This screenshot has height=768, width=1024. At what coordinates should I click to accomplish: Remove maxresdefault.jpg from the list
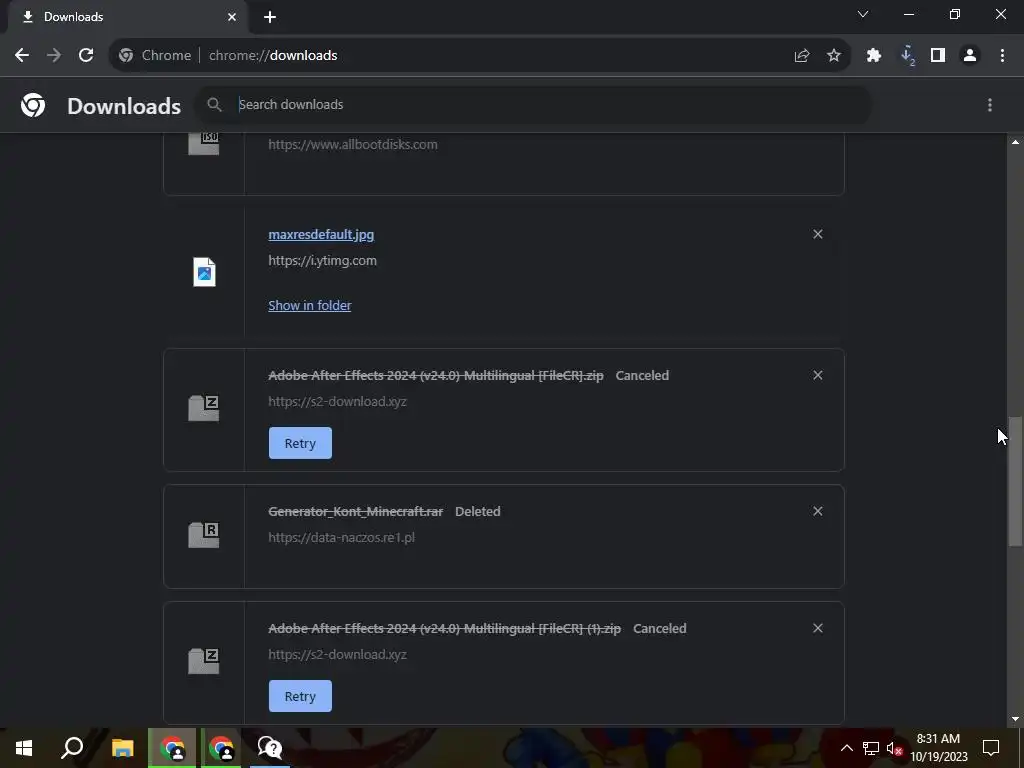point(818,234)
